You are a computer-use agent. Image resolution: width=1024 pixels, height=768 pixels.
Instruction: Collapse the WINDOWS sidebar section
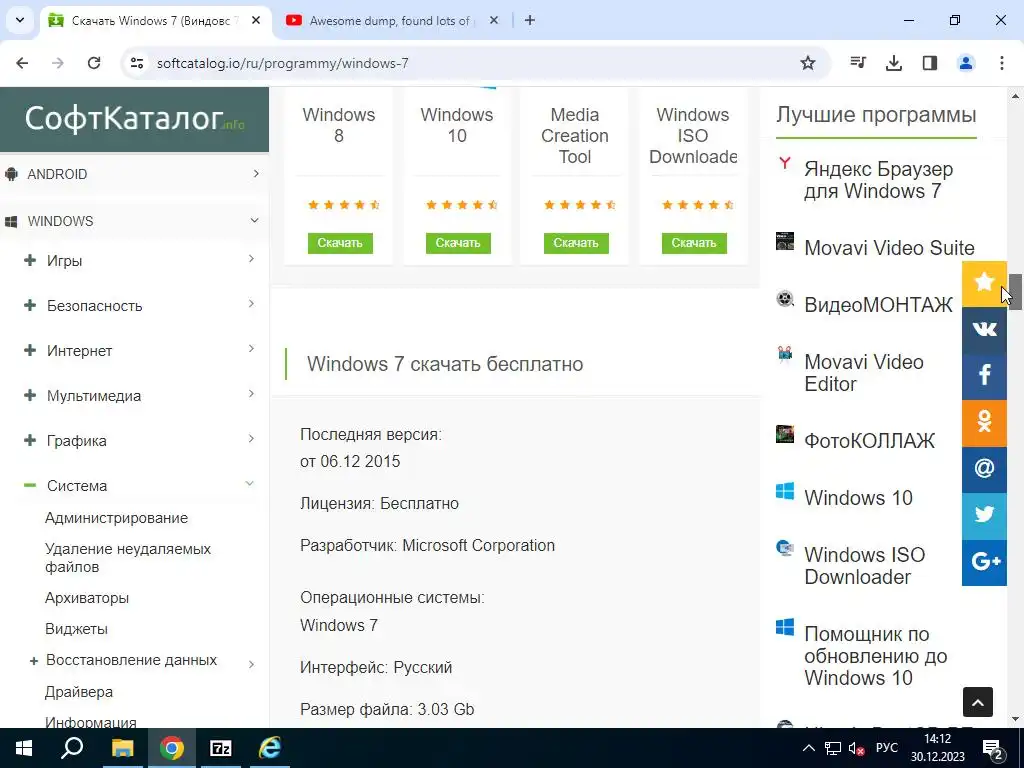(x=134, y=221)
